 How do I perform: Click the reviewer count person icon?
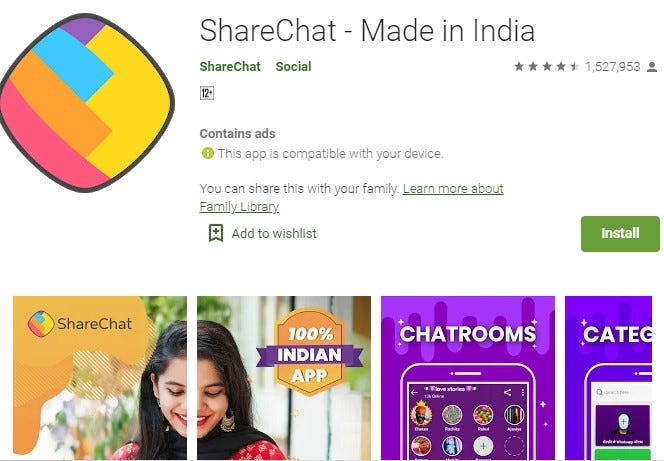coord(652,67)
